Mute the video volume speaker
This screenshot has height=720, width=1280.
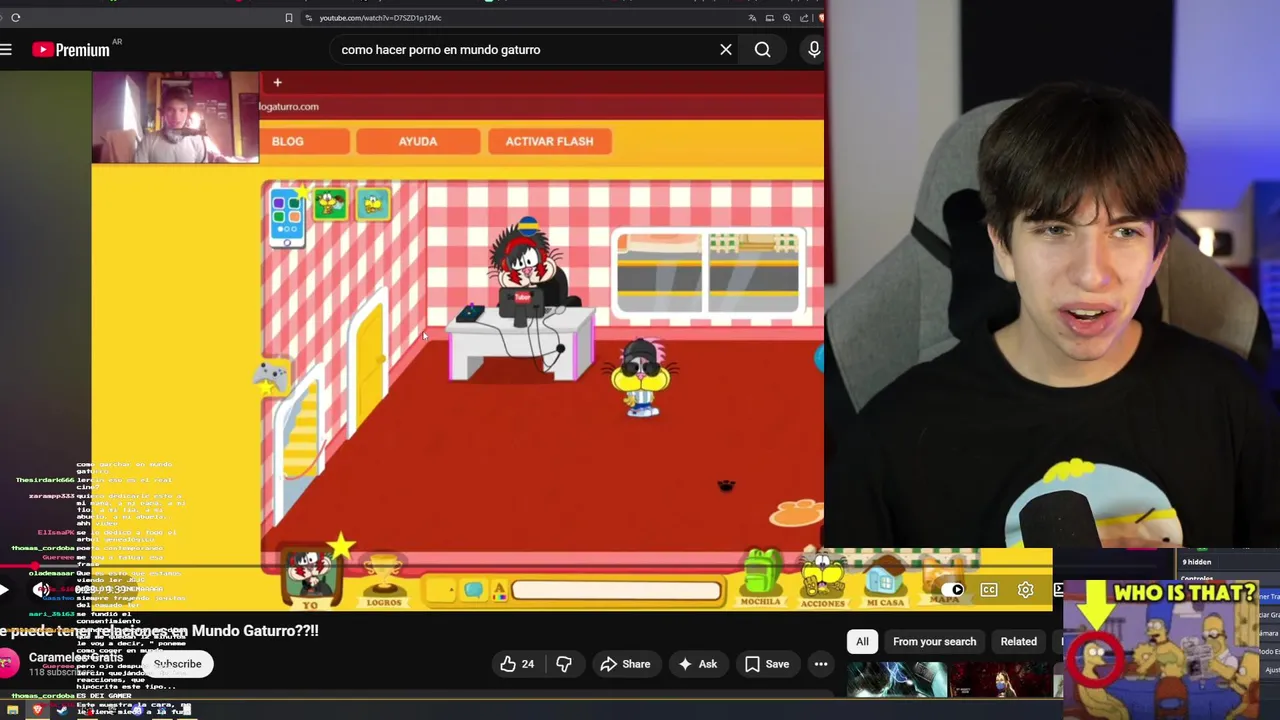pos(41,590)
